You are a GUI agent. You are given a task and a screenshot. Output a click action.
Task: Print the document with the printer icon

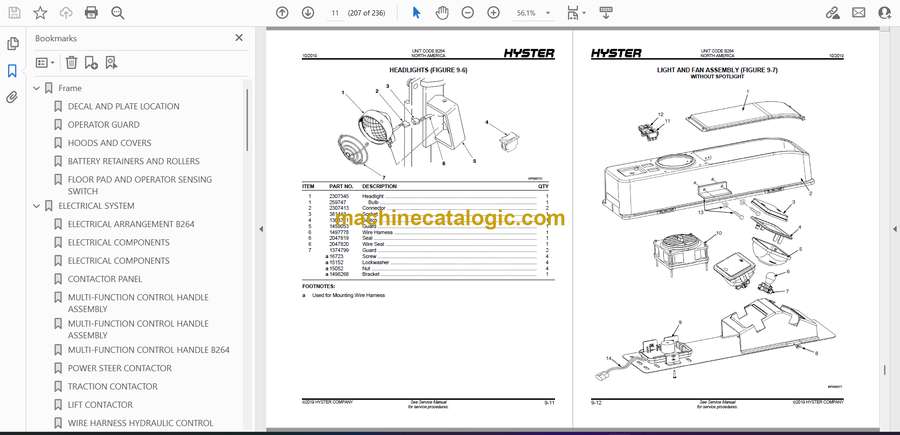(x=91, y=13)
